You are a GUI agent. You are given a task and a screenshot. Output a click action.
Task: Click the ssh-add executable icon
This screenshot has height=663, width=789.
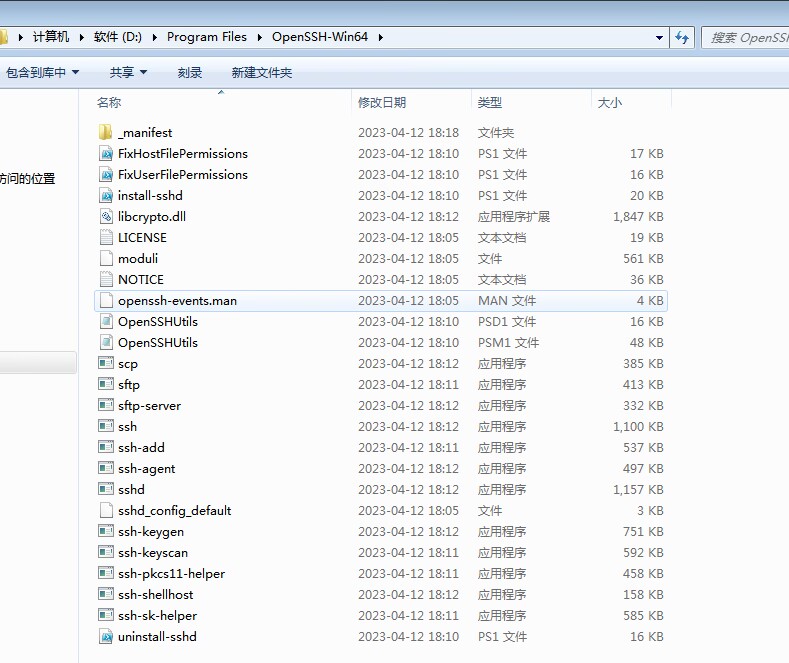pyautogui.click(x=106, y=447)
